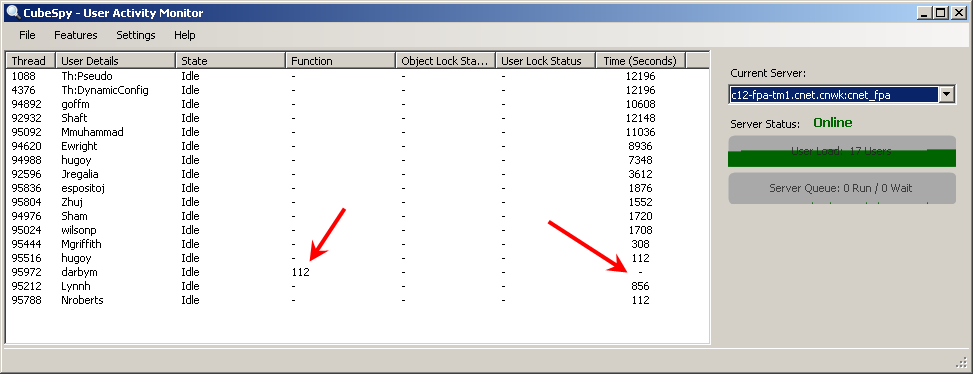The image size is (973, 374).
Task: Click the 112 value in Function column
Action: tap(300, 272)
